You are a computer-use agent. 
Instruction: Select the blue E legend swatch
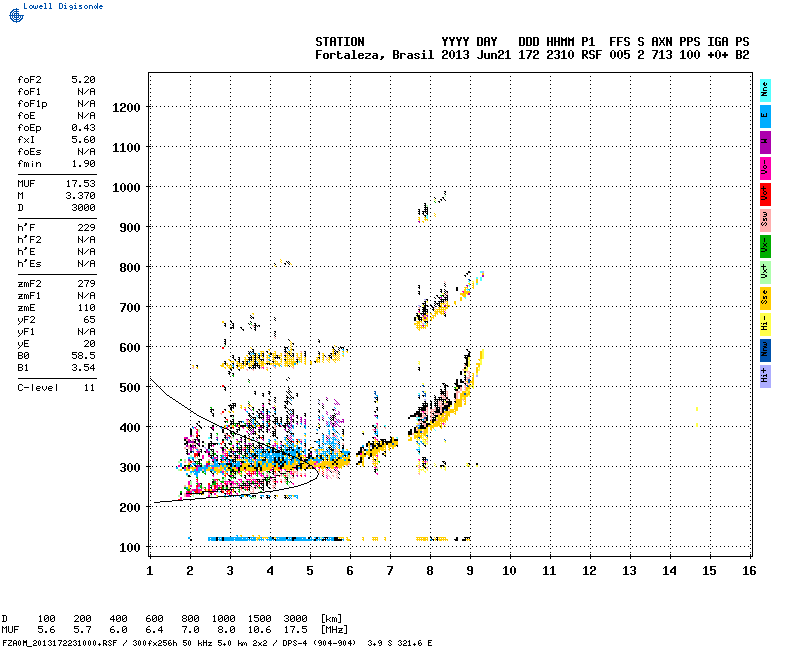pos(765,115)
